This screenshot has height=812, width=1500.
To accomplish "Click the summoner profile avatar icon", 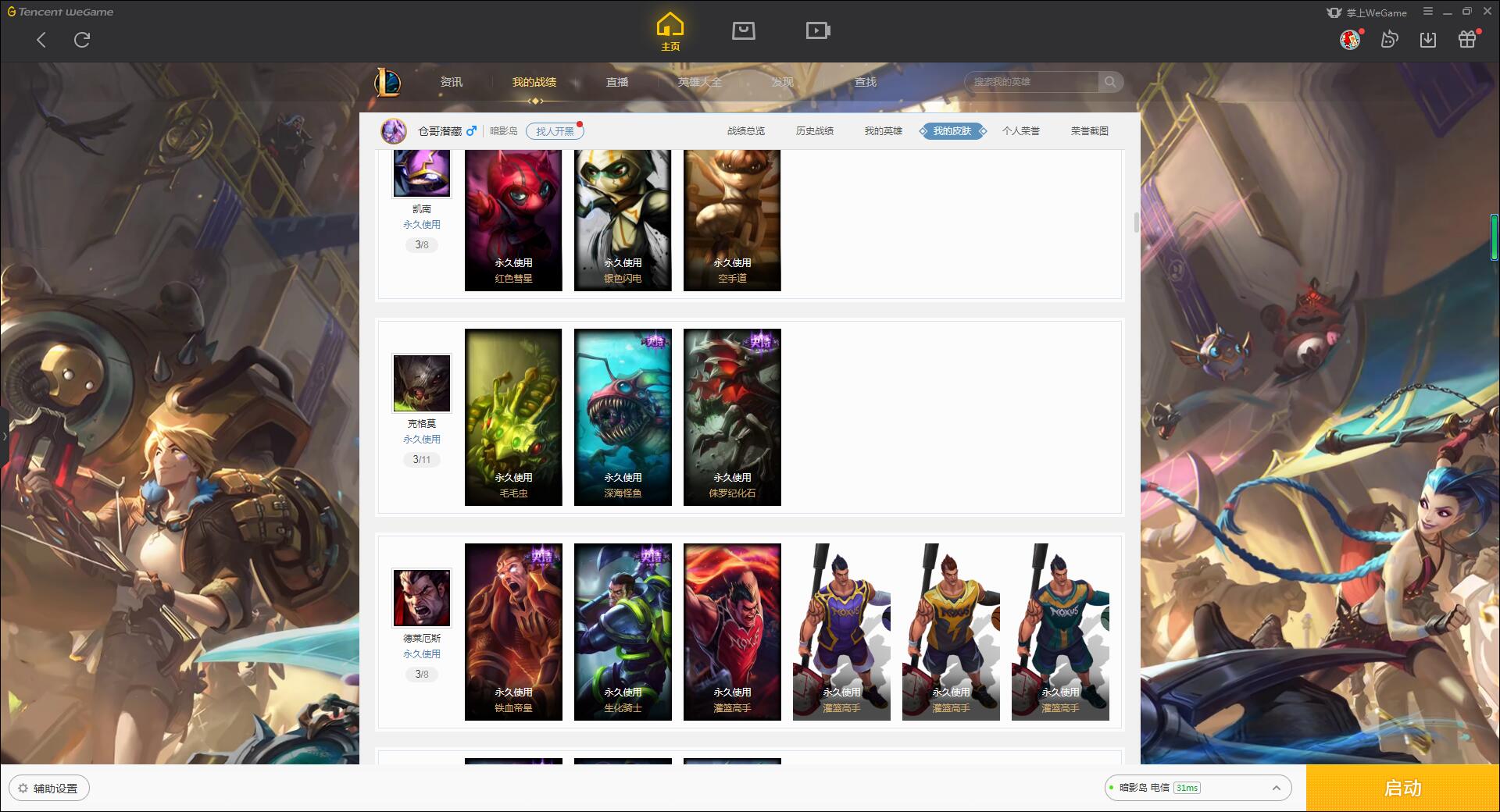I will [x=394, y=131].
